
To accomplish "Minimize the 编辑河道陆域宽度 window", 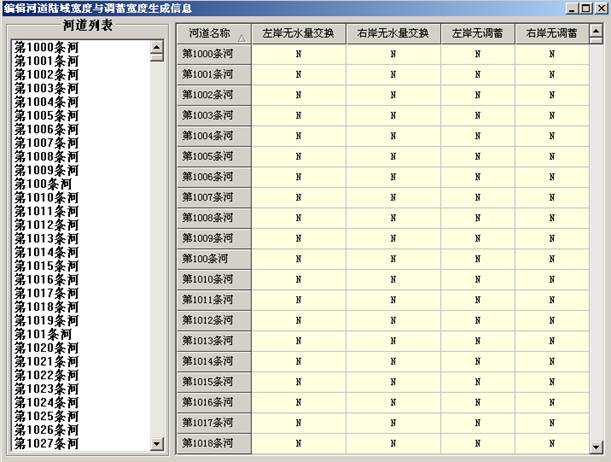I will (572, 7).
